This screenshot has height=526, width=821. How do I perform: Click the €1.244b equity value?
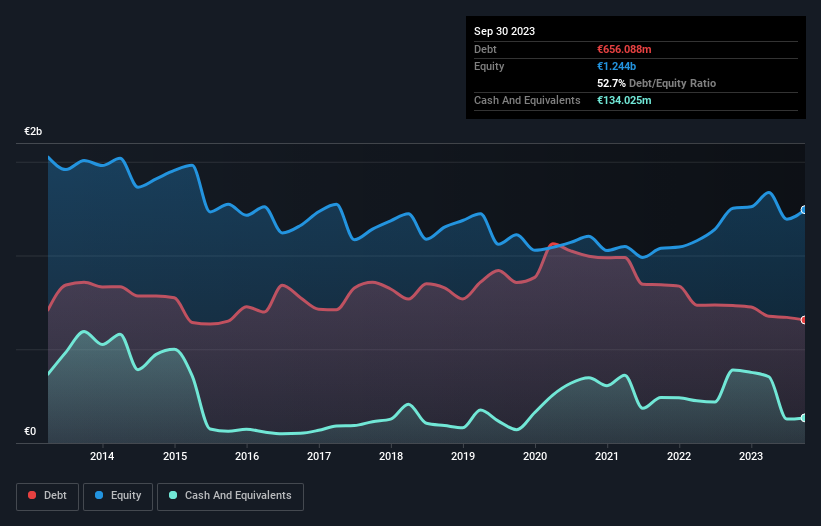point(616,66)
